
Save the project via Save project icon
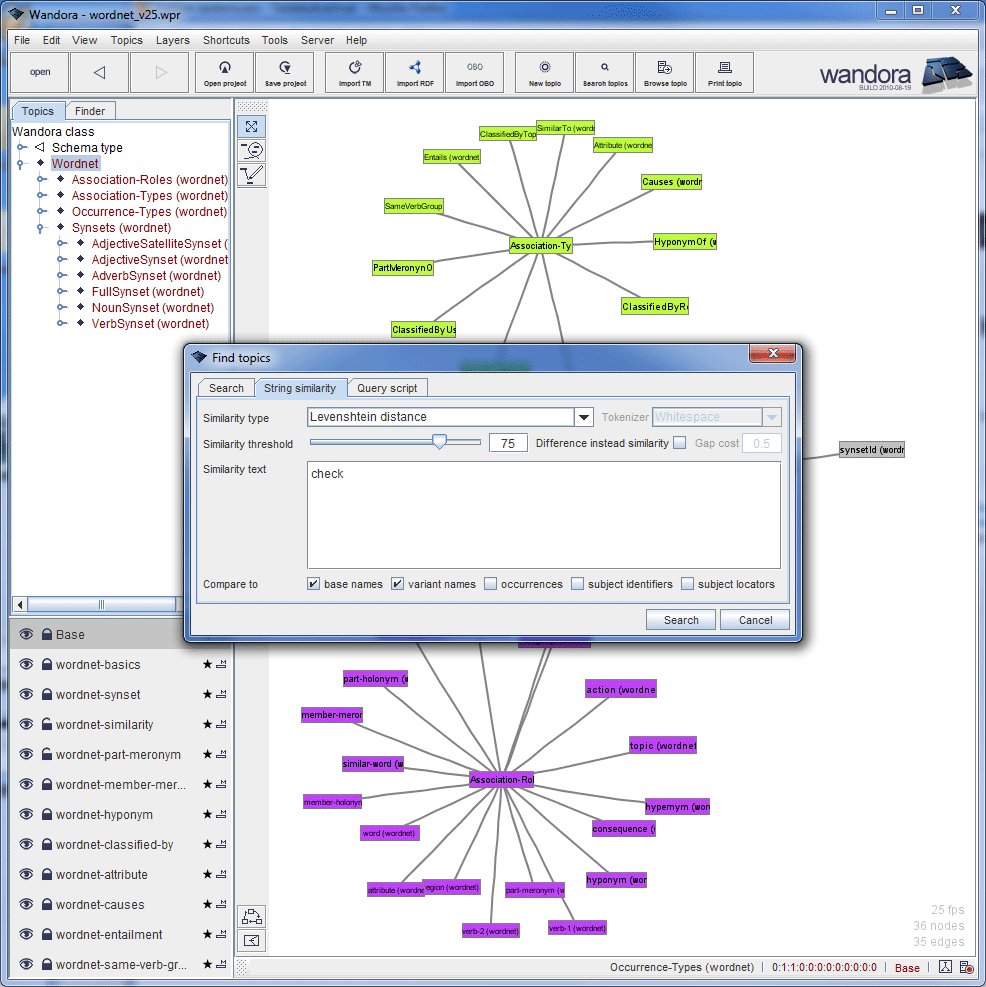tap(284, 72)
